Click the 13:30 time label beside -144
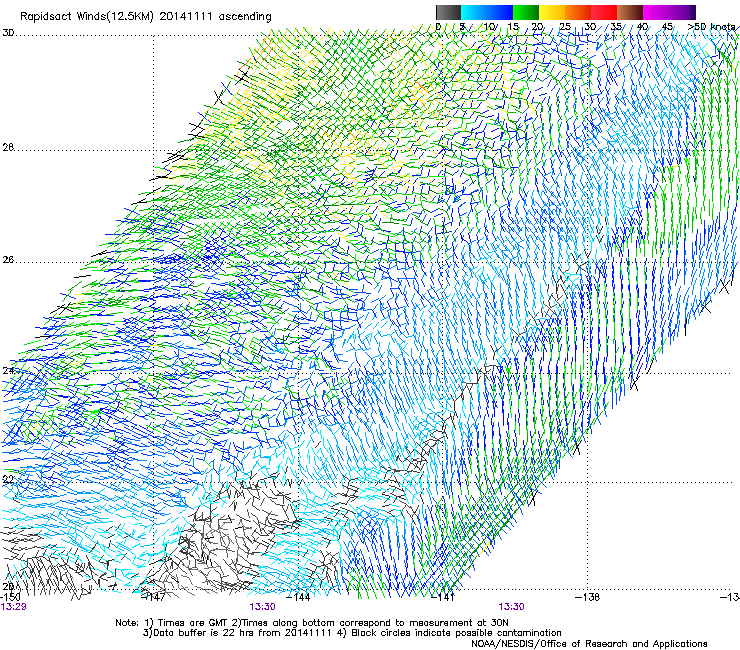The image size is (740, 650). pos(262,607)
